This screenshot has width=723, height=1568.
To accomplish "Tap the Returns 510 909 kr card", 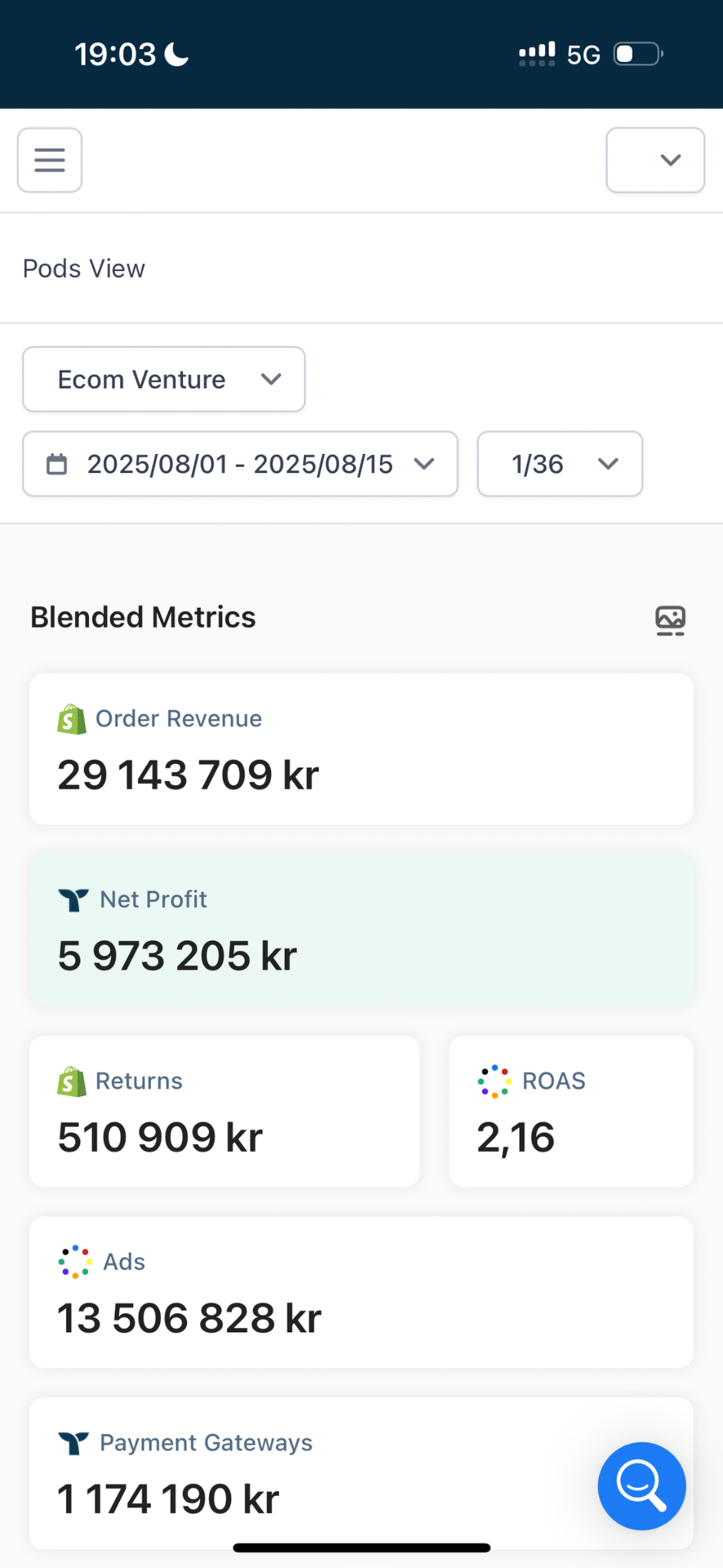I will [224, 1112].
